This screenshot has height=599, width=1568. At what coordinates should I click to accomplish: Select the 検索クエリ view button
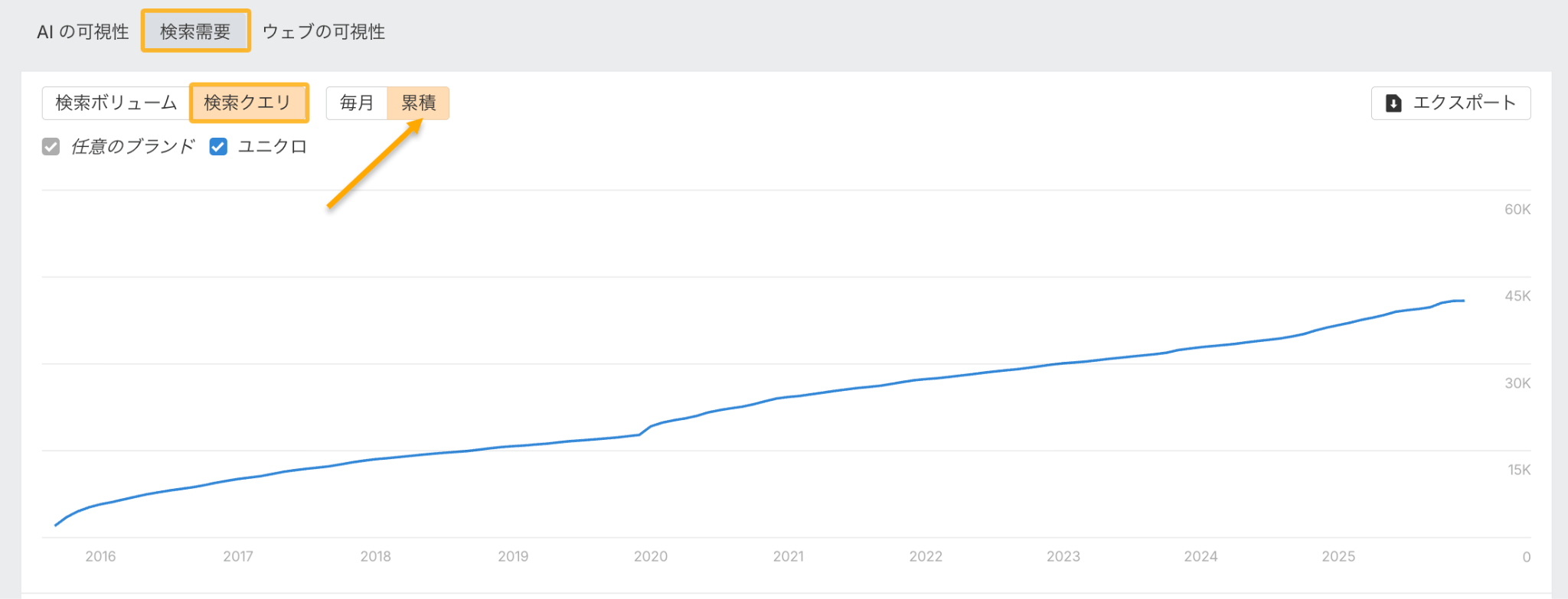point(248,103)
